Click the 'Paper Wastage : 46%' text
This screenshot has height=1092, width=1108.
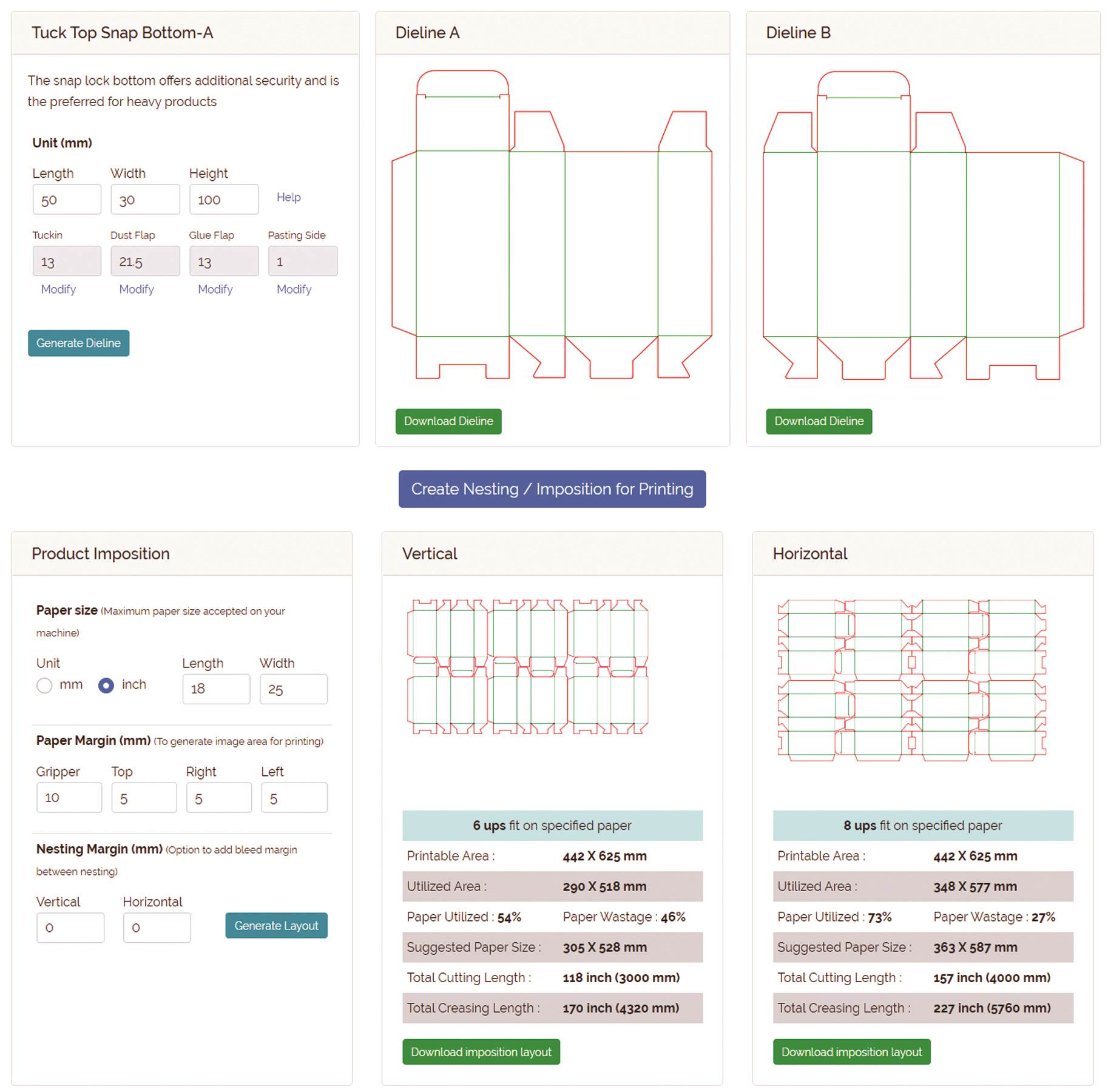[x=624, y=917]
